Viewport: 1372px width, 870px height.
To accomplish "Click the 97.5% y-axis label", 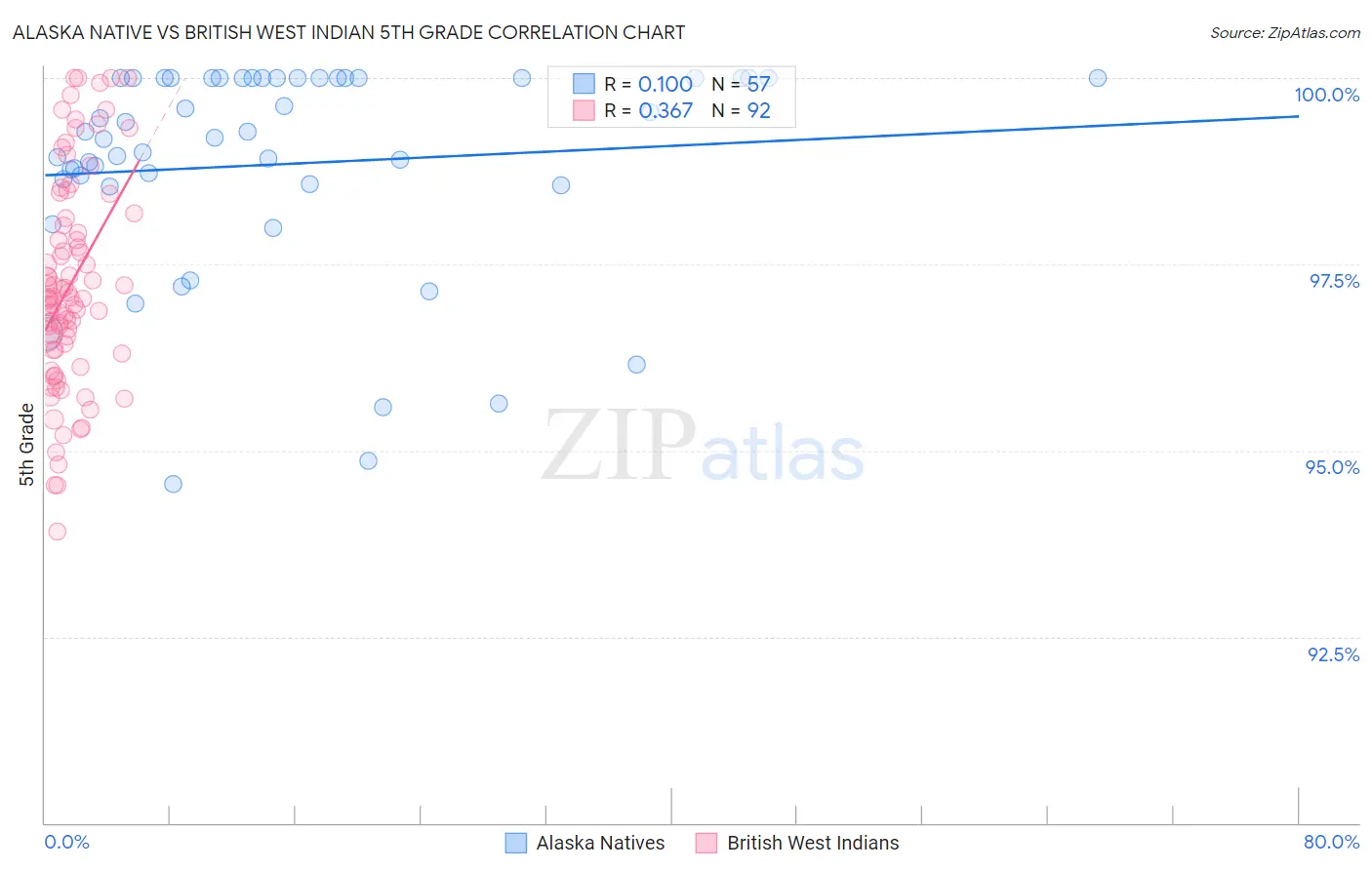I will [1334, 281].
